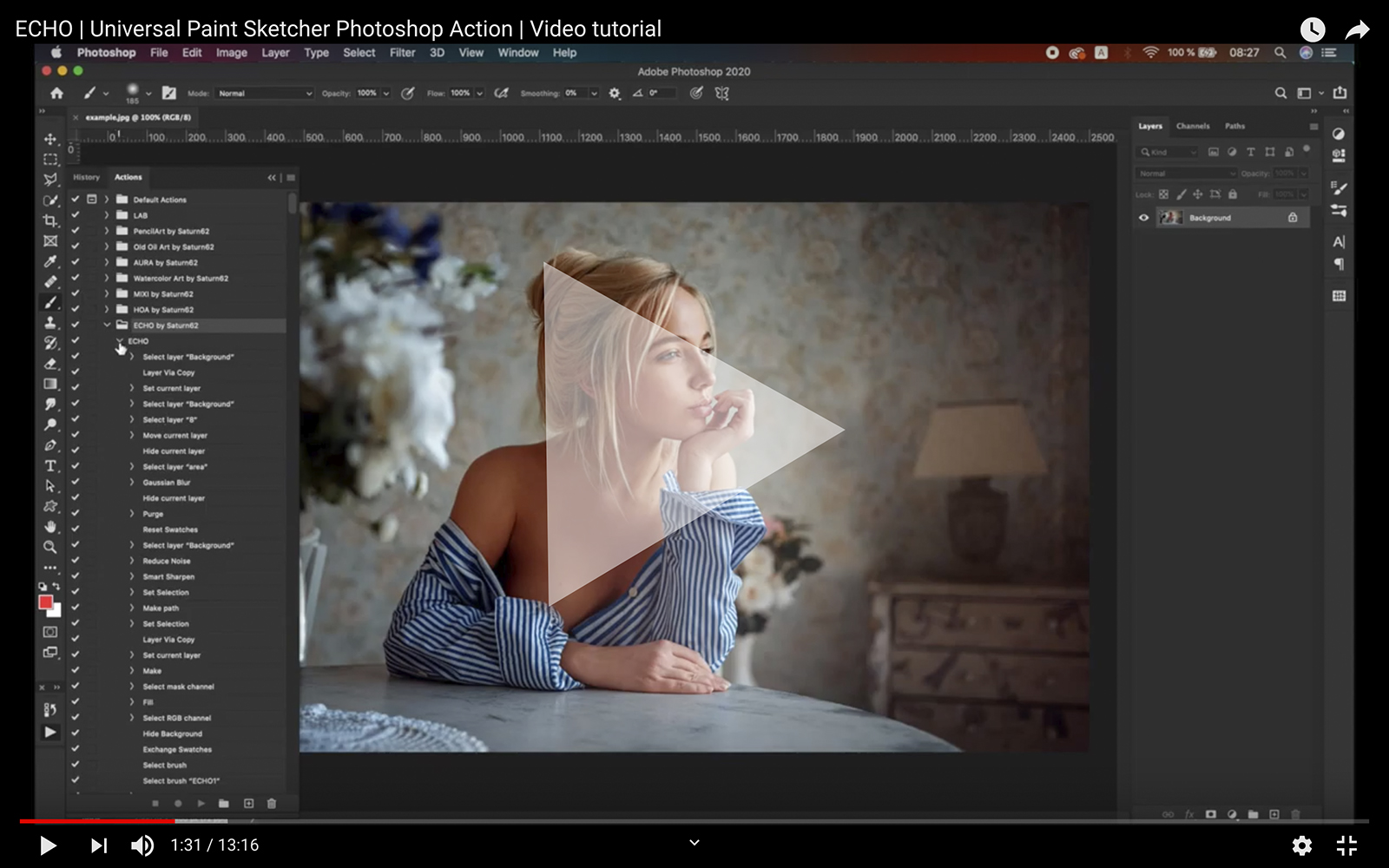
Task: Select the Crop tool
Action: [50, 220]
